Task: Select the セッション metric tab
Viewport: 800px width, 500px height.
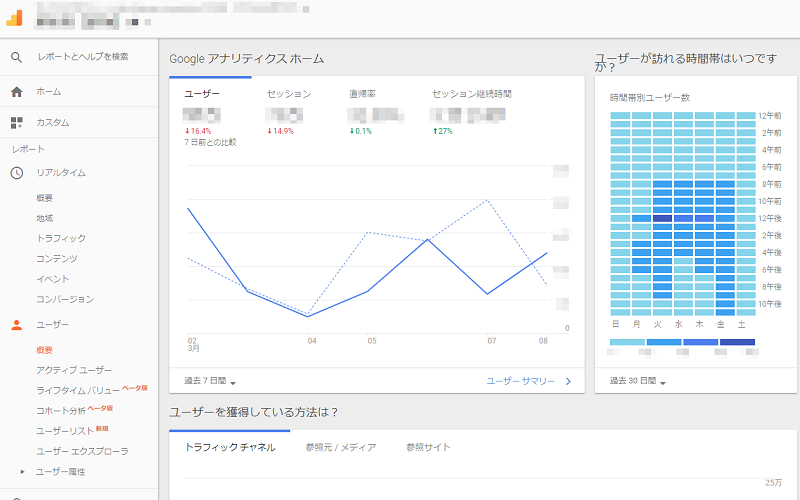Action: coord(289,94)
